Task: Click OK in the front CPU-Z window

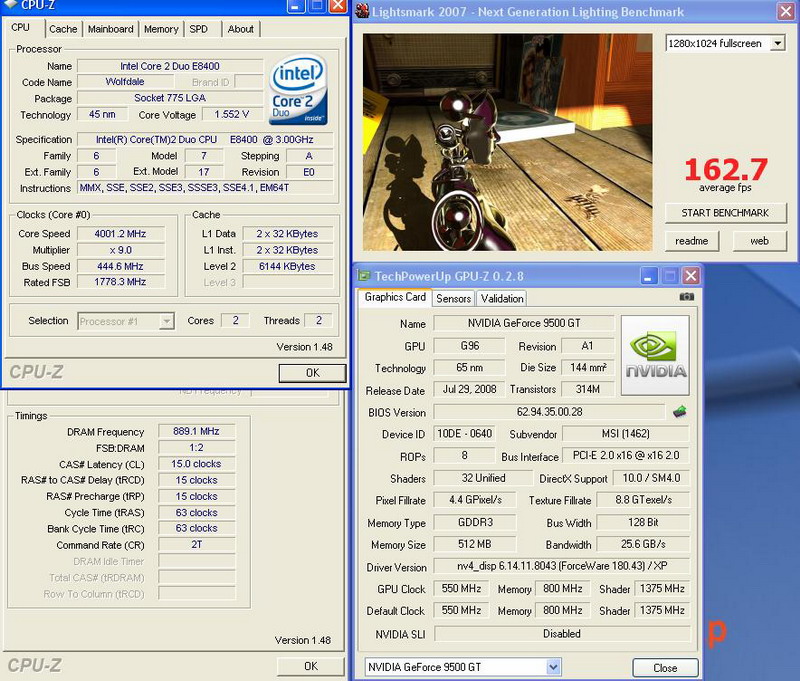Action: 312,373
